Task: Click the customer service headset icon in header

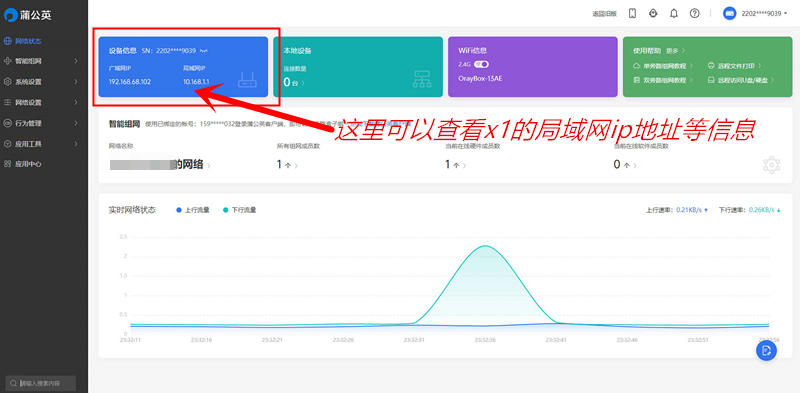Action: 653,14
